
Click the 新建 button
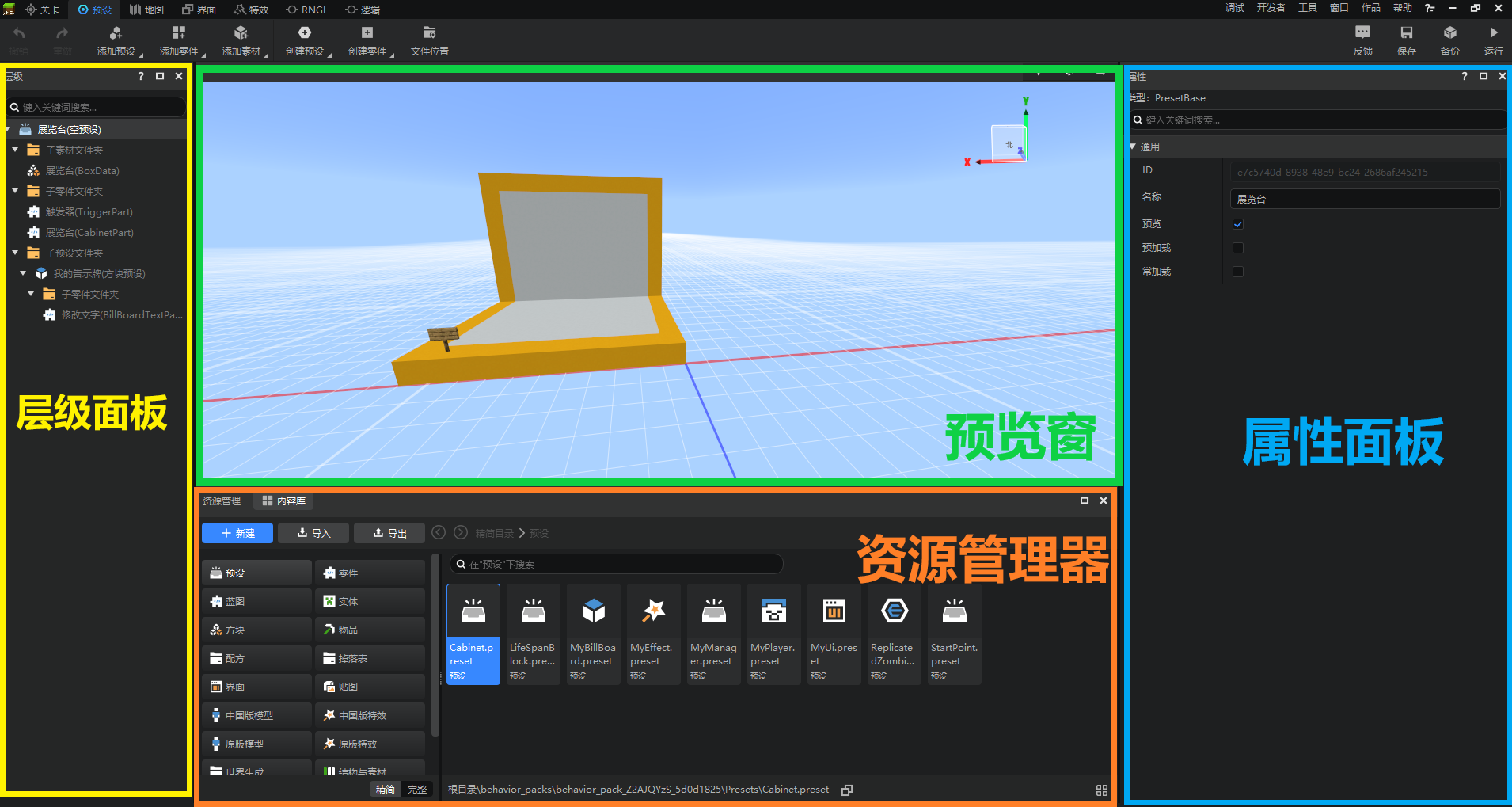(237, 533)
